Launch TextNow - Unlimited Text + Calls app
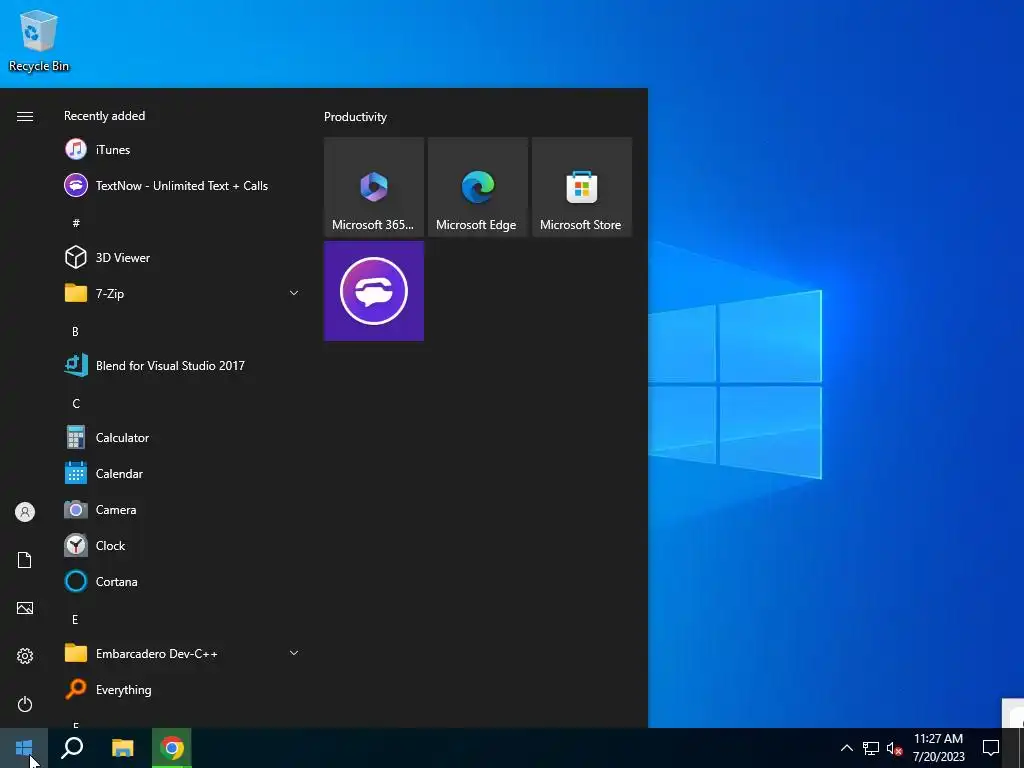Viewport: 1024px width, 768px height. [182, 185]
